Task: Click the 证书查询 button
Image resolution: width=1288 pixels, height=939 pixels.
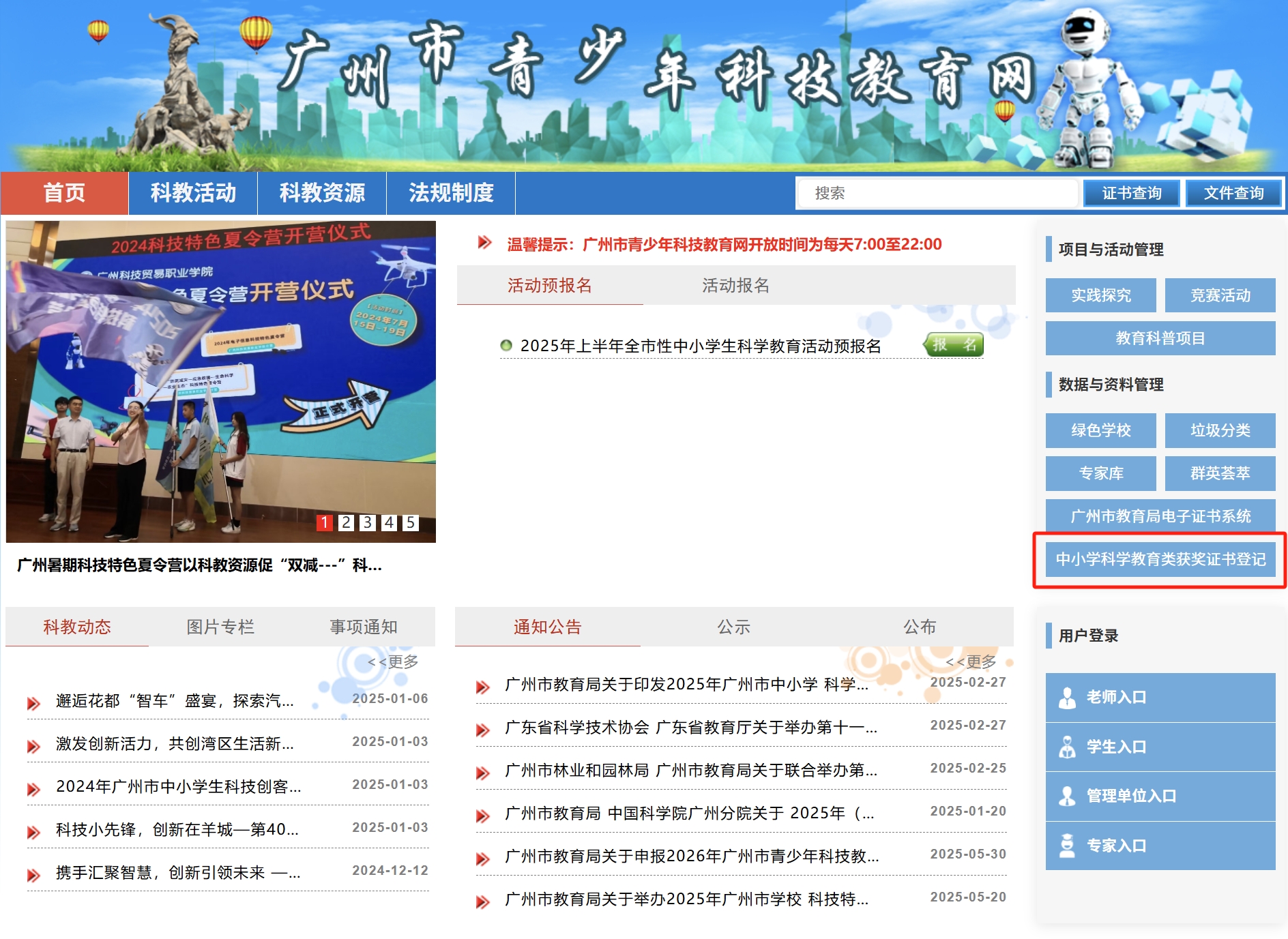Action: click(1132, 193)
